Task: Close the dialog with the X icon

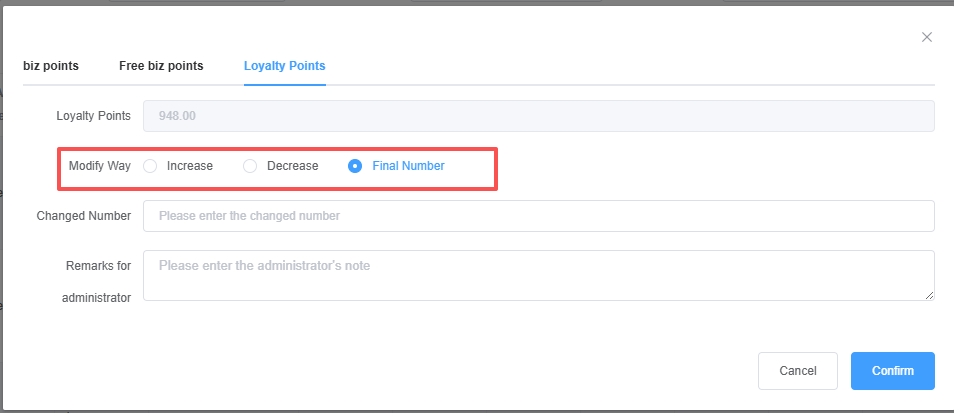Action: [x=927, y=37]
